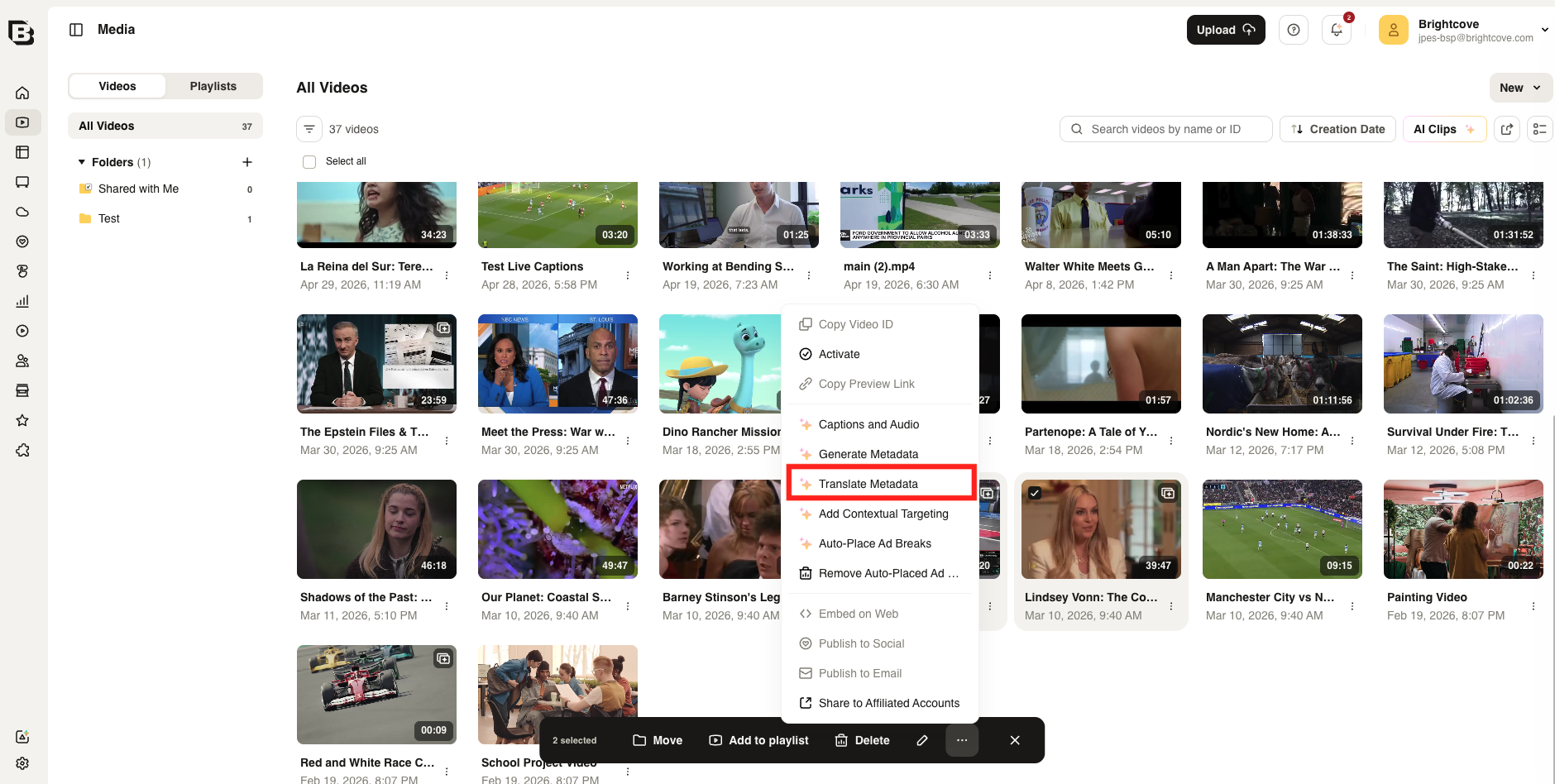Switch to the Playlists tab
This screenshot has height=784, width=1555.
point(213,86)
